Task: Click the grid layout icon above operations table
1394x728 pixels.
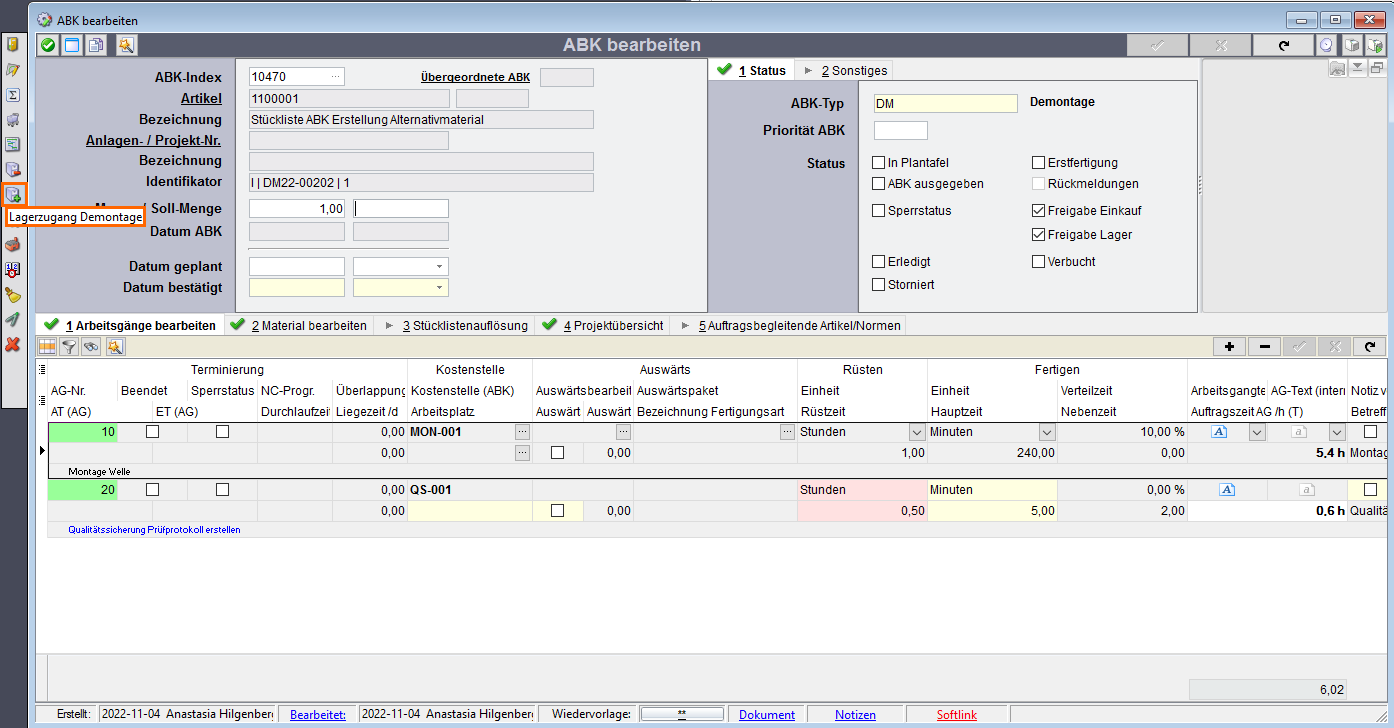Action: coord(47,347)
